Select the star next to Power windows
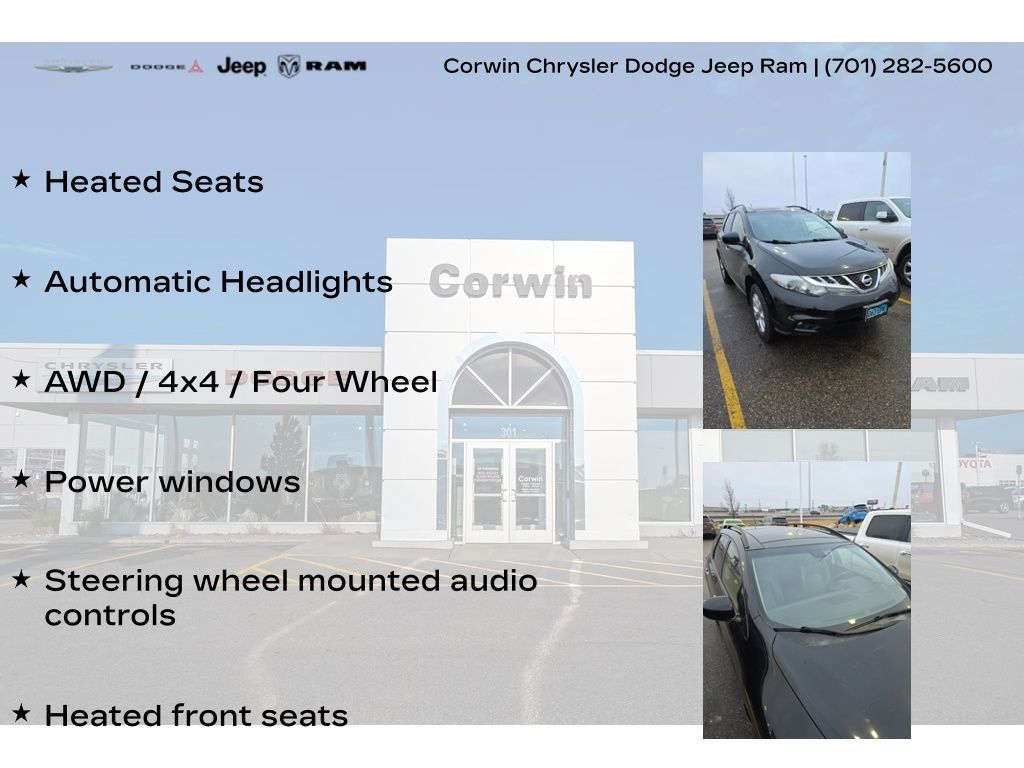Screen dimensions: 1024x768 click(21, 480)
